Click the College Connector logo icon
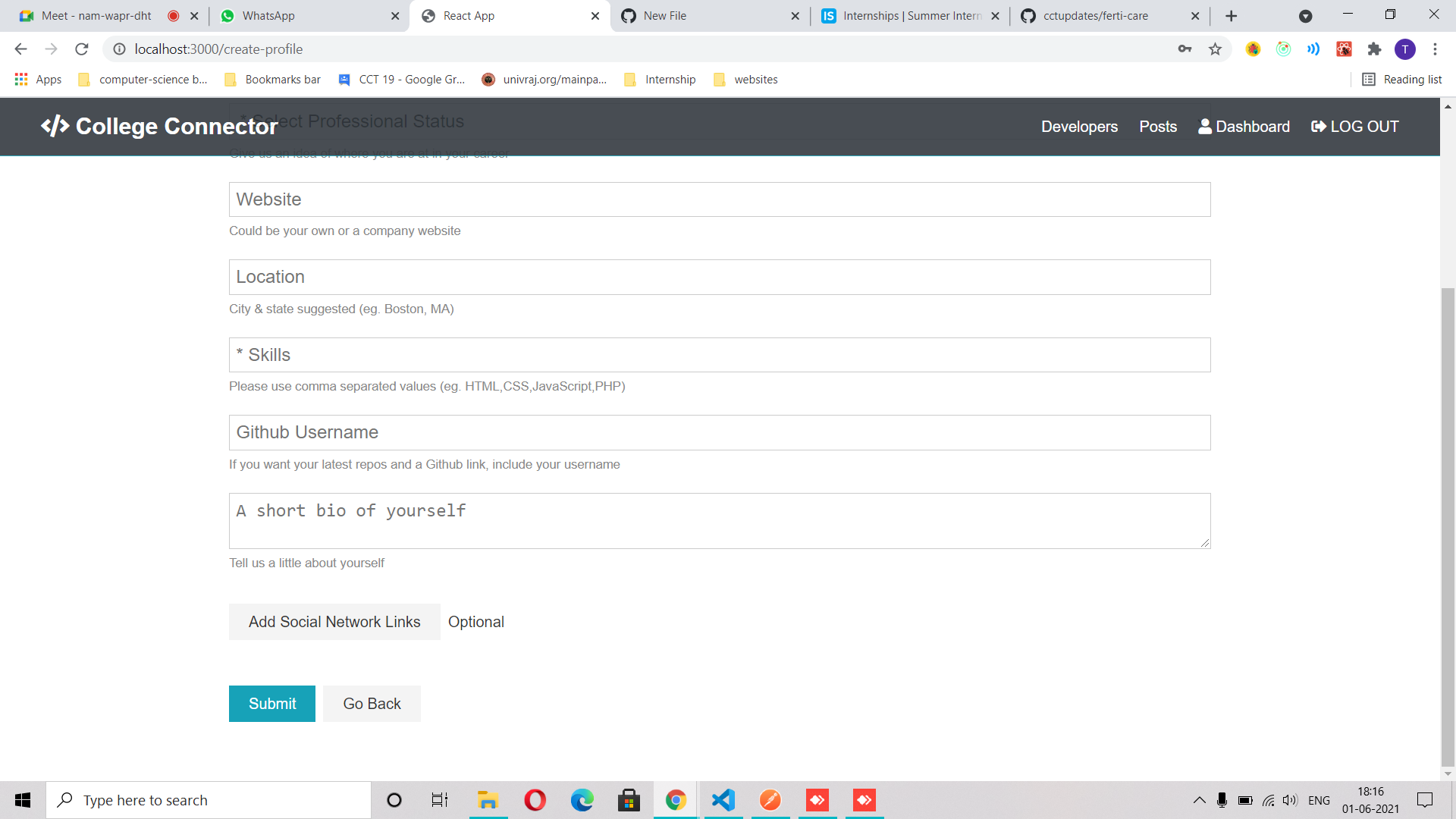 [x=54, y=126]
